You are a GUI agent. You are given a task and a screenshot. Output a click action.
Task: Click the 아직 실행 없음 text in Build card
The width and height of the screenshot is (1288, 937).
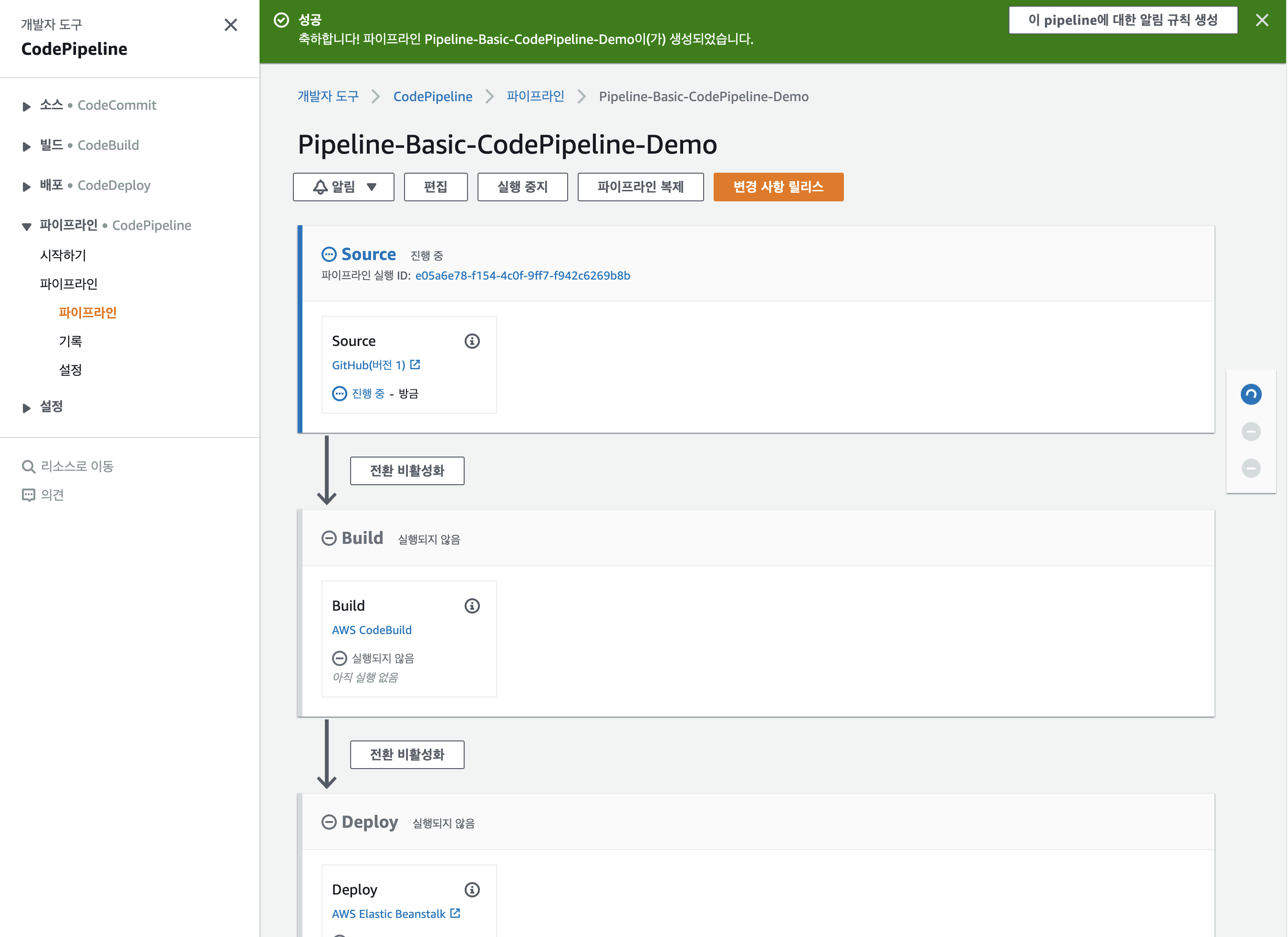[x=365, y=677]
